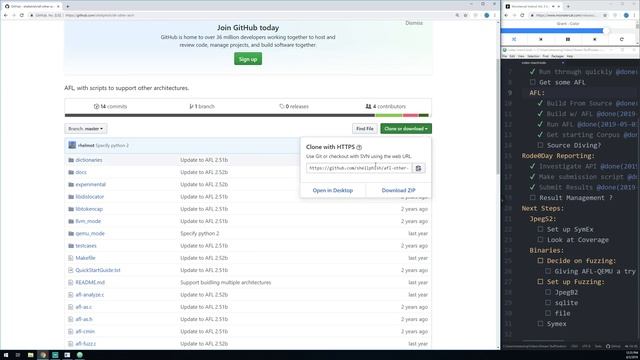Open the Selection menu in the Atom editor
Viewport: 640px width, 360px height.
tap(533, 56)
